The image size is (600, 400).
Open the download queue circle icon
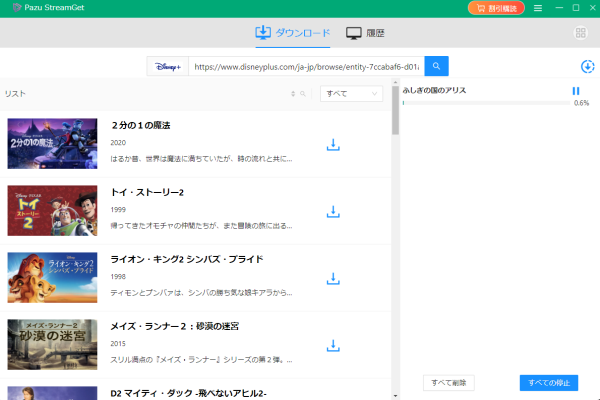(587, 67)
